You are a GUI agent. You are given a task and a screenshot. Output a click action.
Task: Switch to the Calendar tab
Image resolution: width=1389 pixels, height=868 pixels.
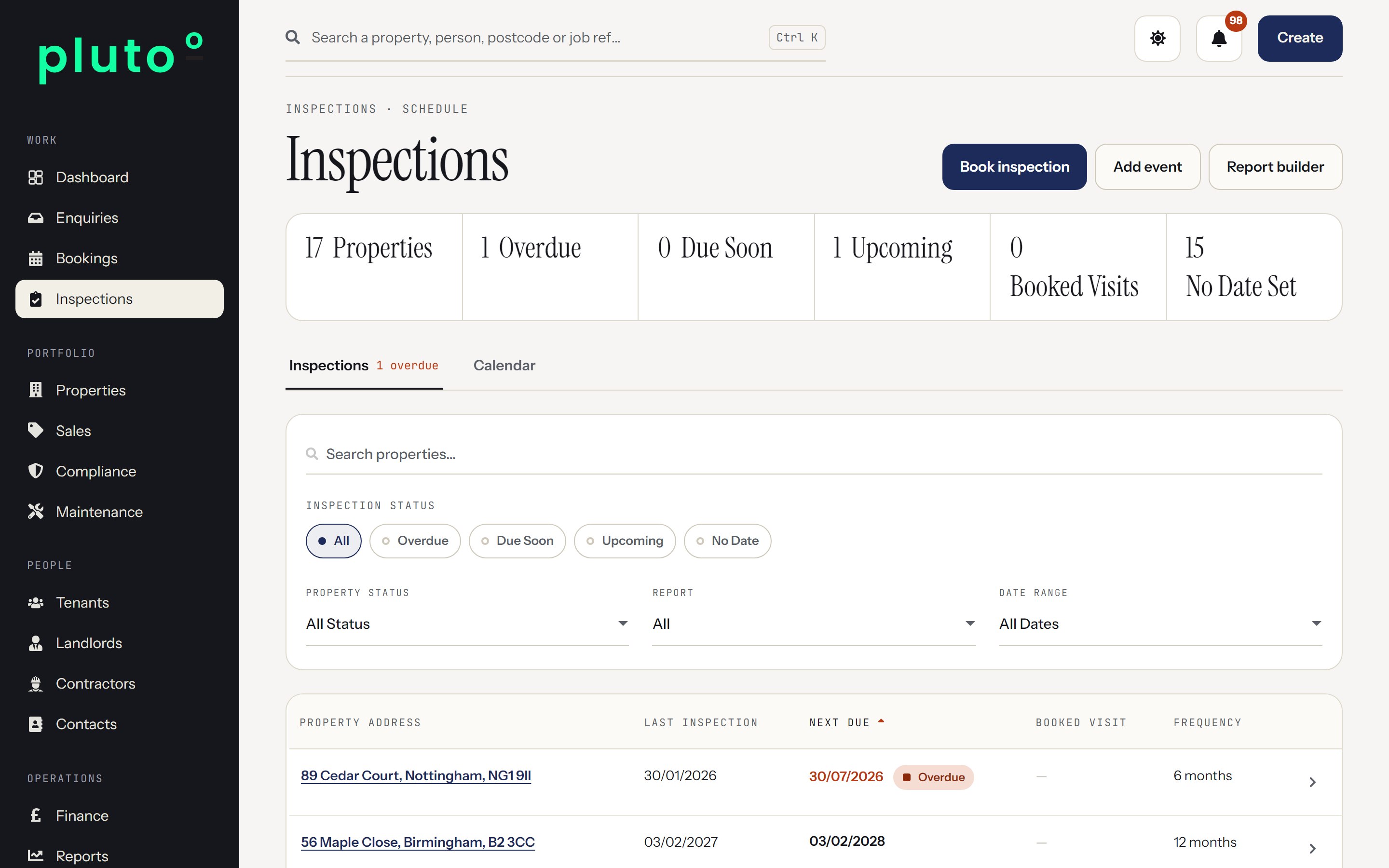click(504, 366)
